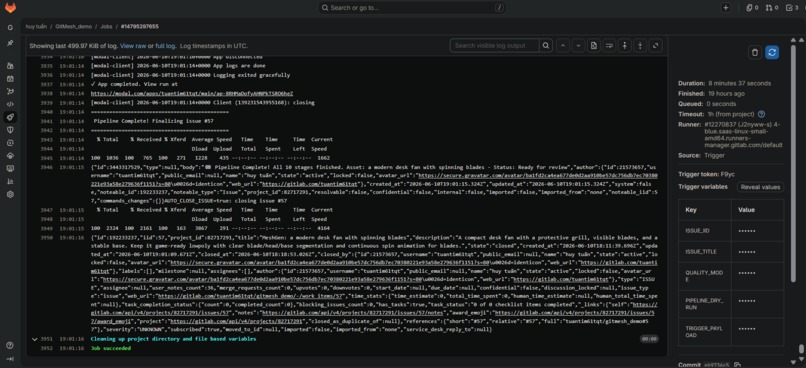The height and width of the screenshot is (368, 806).
Task: Open the Analyze chart icon in the sidebar
Action: coord(10,181)
